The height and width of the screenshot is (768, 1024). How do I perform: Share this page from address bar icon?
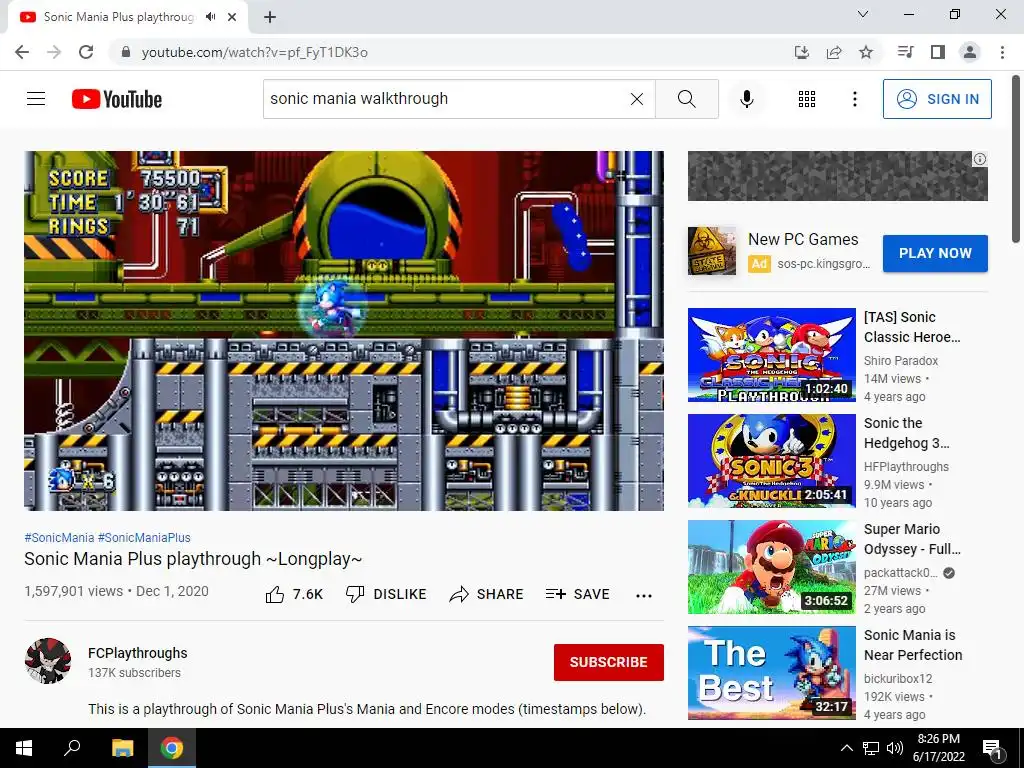click(x=834, y=52)
